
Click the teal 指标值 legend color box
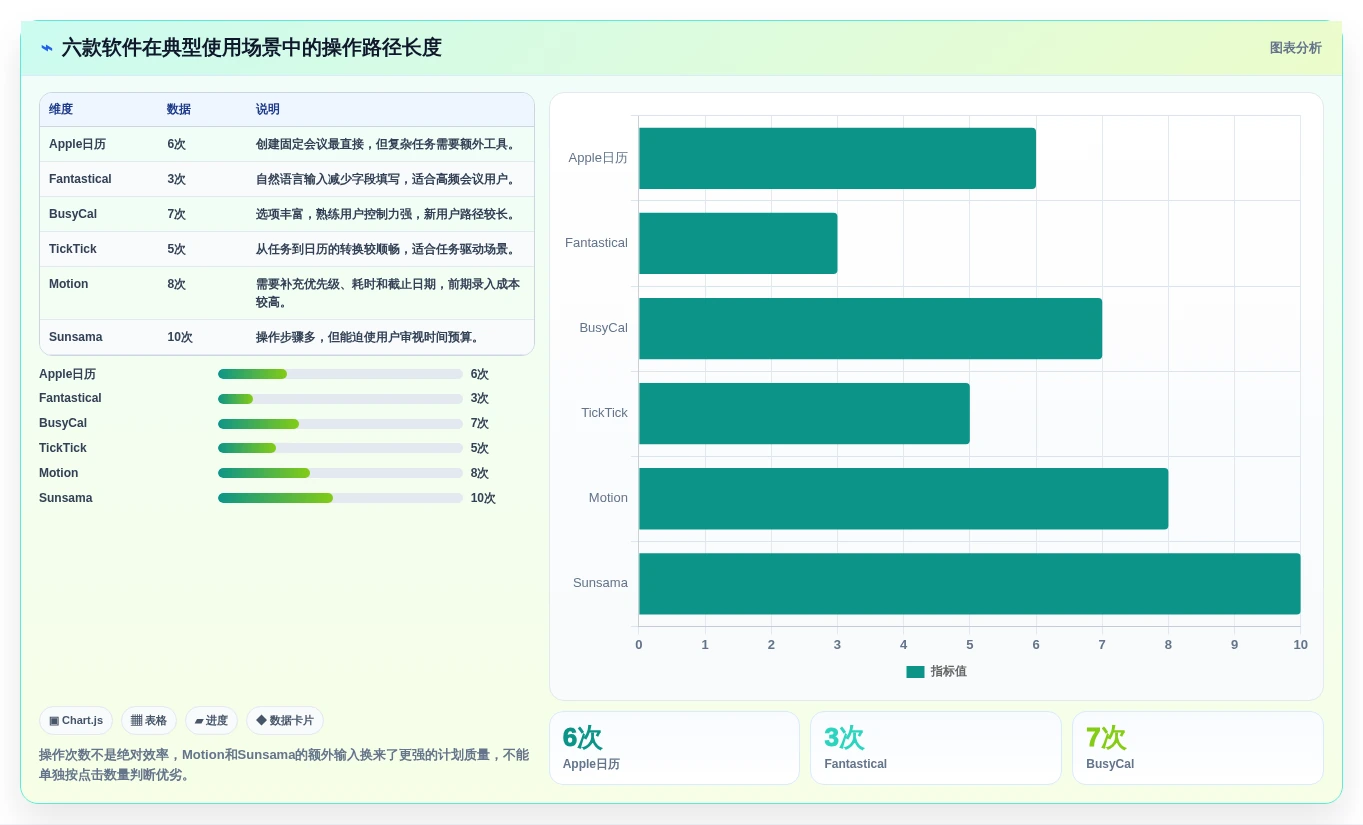(915, 672)
